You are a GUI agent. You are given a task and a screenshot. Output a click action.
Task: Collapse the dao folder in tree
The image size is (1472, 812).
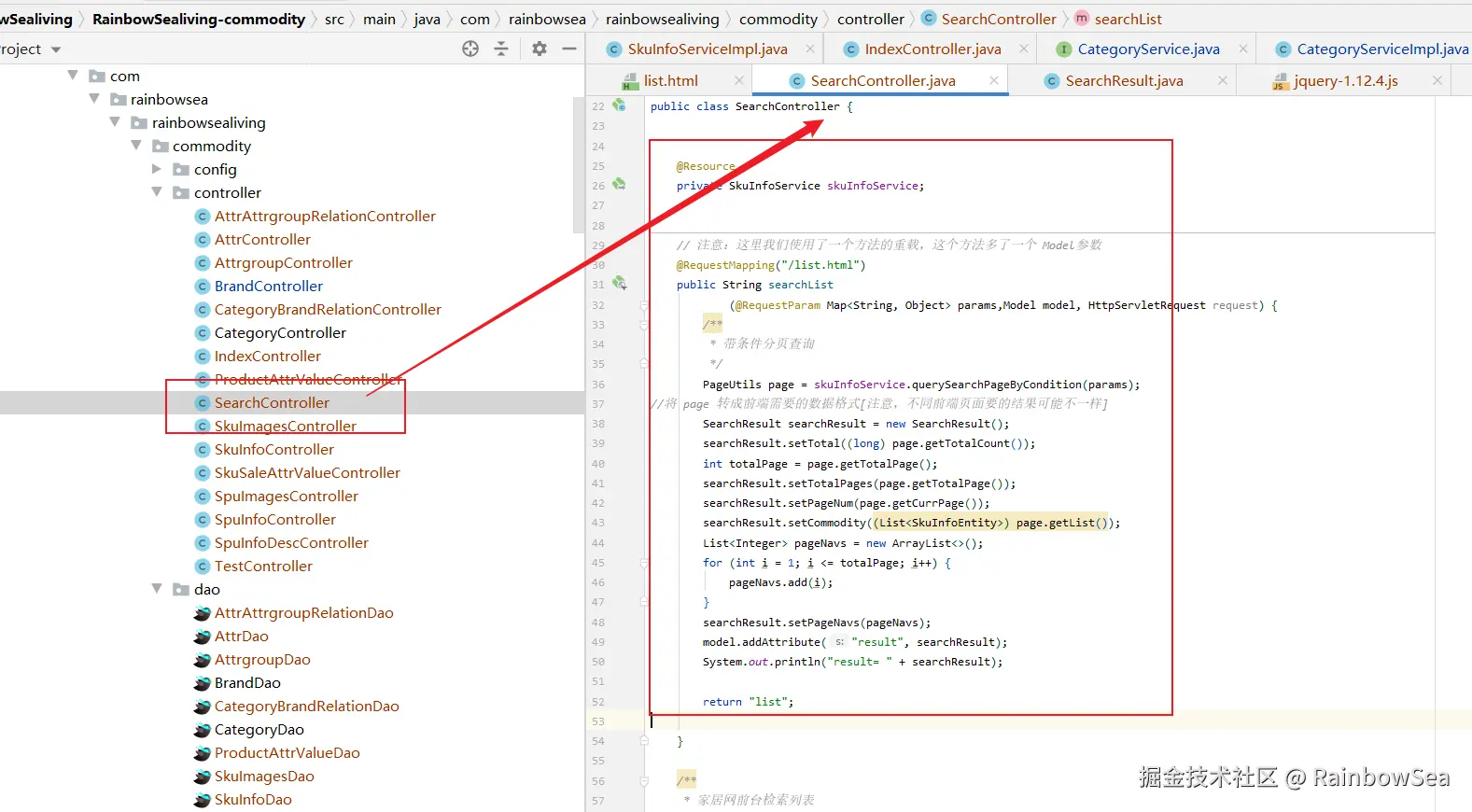point(157,589)
